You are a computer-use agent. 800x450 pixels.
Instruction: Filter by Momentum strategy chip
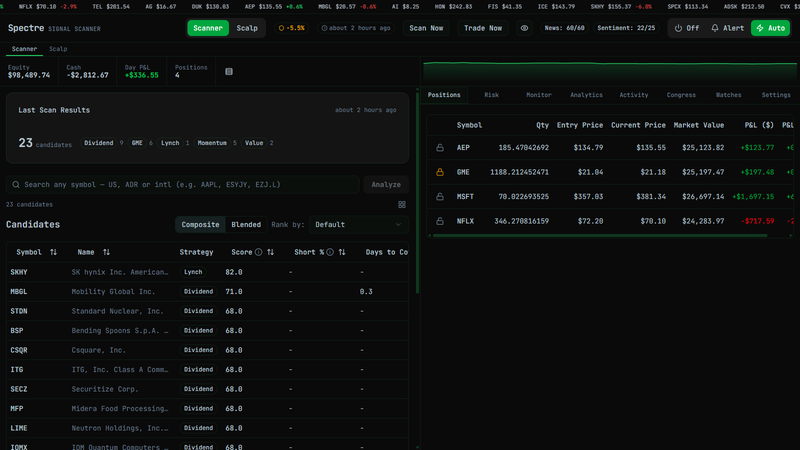coord(212,143)
